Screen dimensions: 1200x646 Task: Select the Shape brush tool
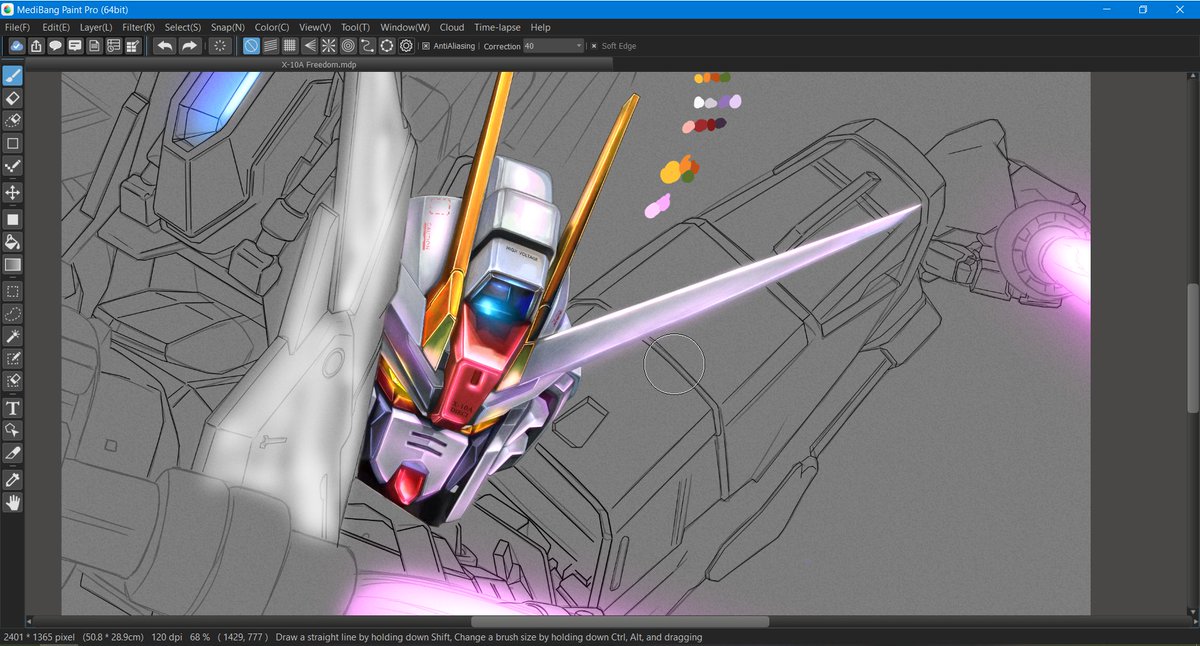pos(13,144)
